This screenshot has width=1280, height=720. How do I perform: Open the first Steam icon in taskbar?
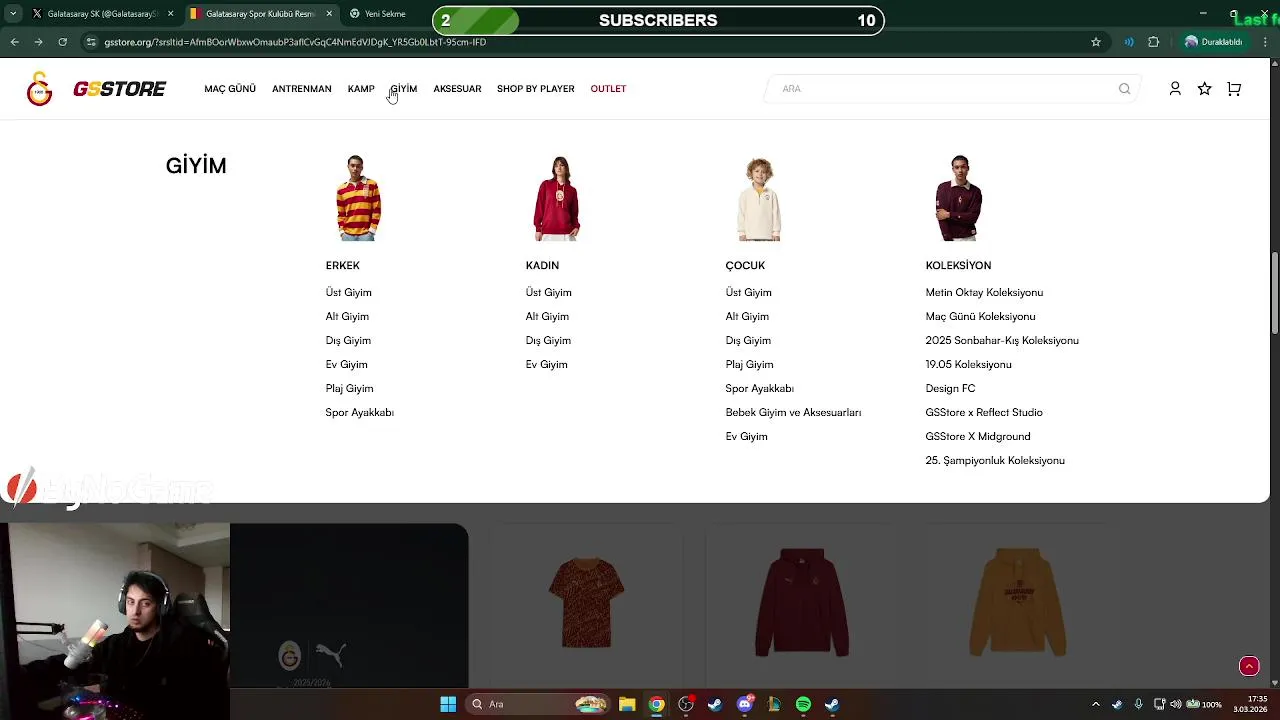click(715, 704)
